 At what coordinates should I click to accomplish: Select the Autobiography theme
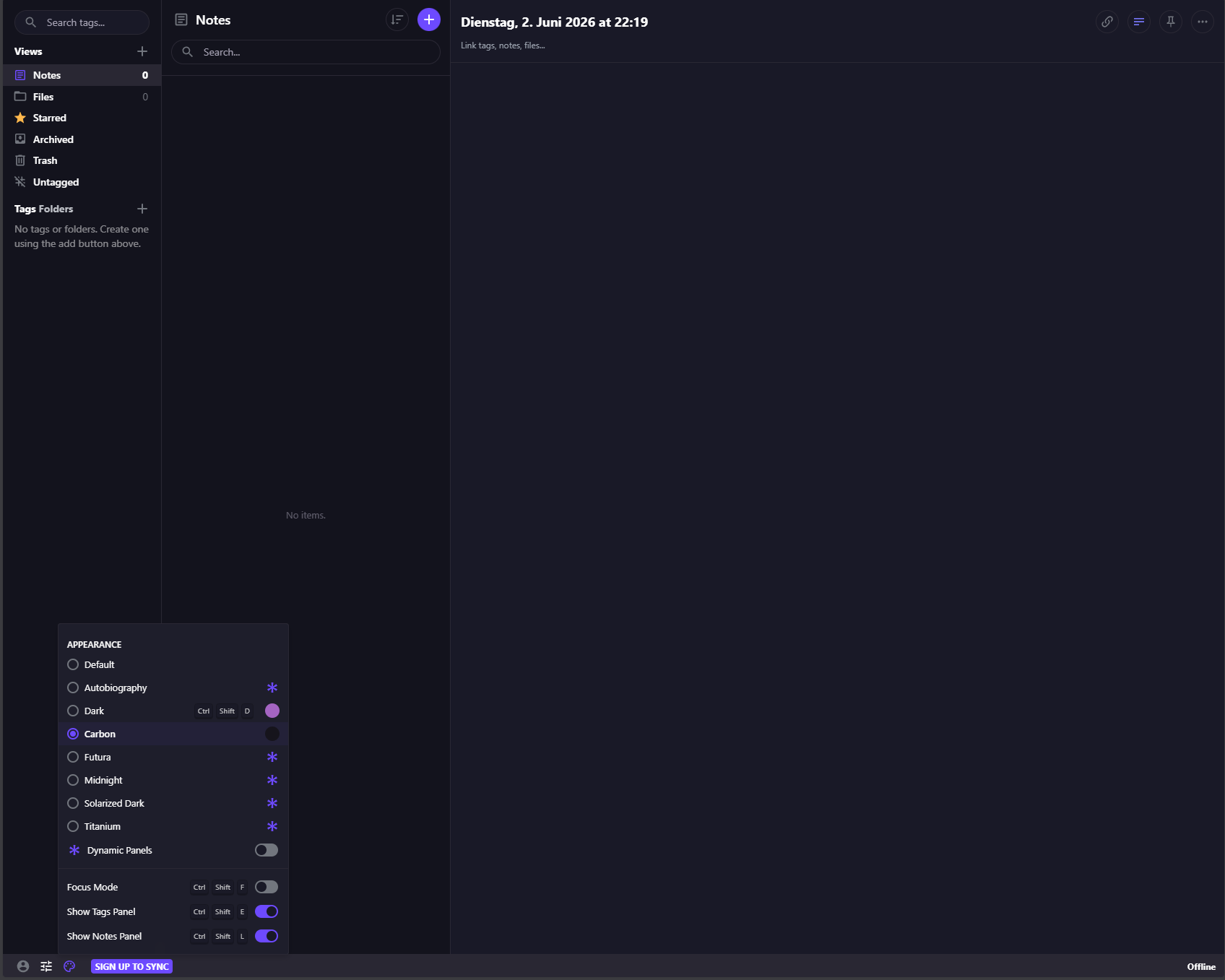173,688
